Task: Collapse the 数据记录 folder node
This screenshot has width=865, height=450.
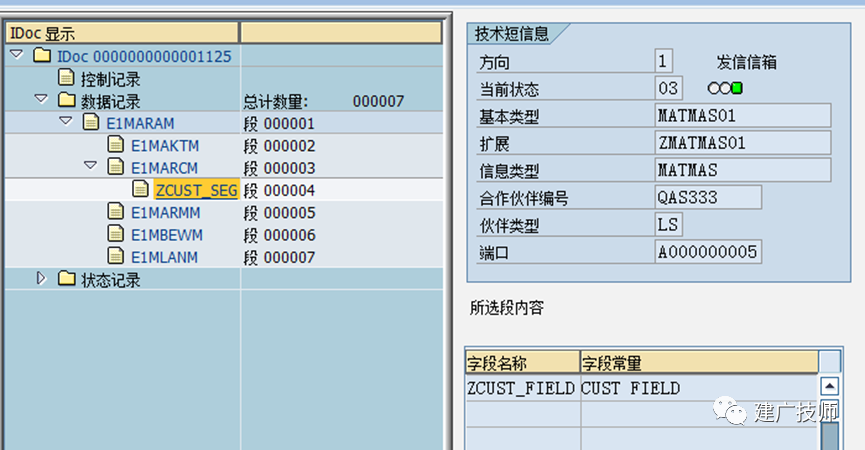Action: (x=41, y=99)
